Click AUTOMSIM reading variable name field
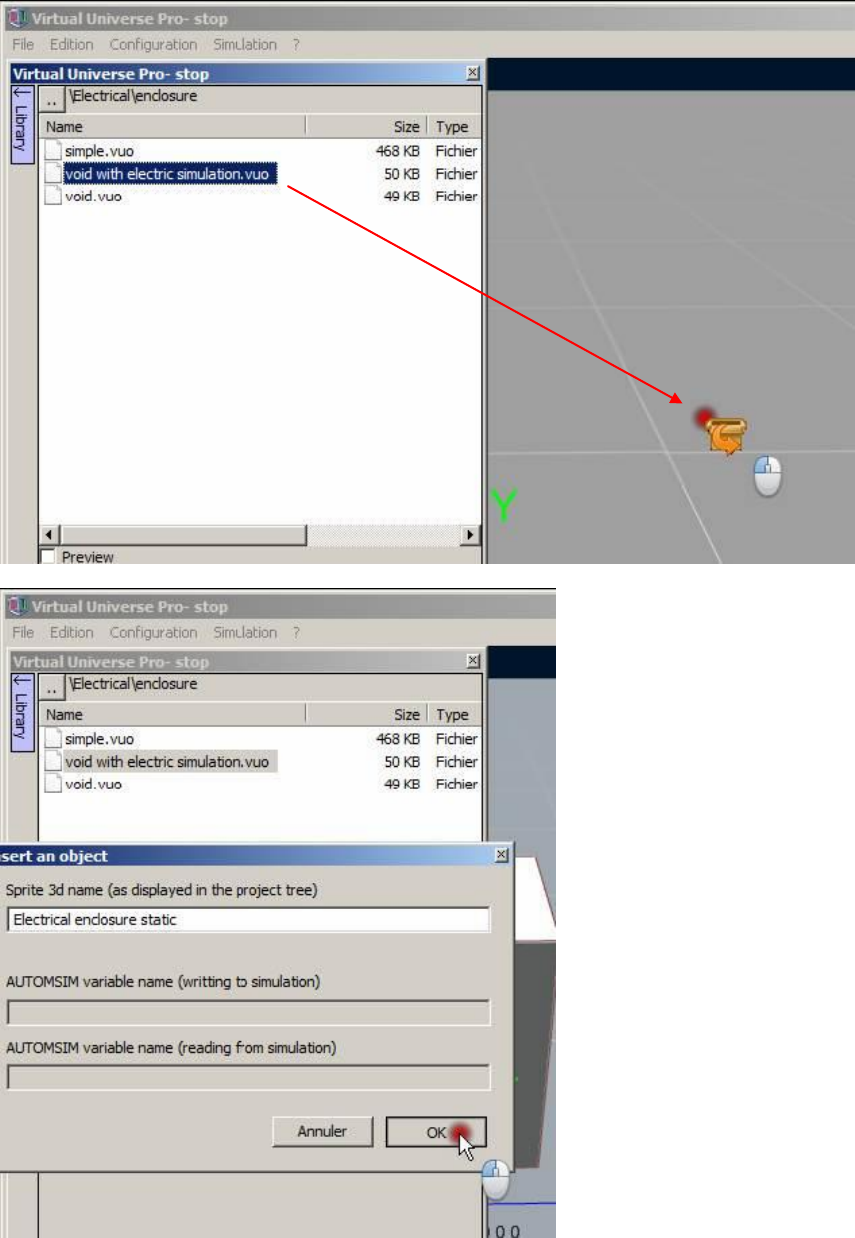The width and height of the screenshot is (855, 1238). [248, 1077]
